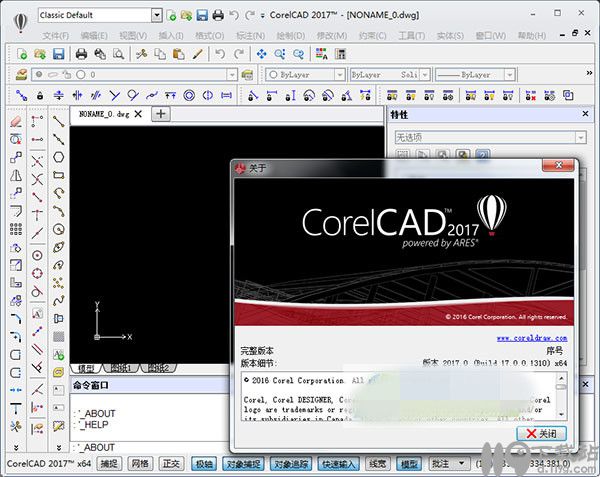Toggle 网格 grid in status bar
This screenshot has width=600, height=477.
point(140,464)
